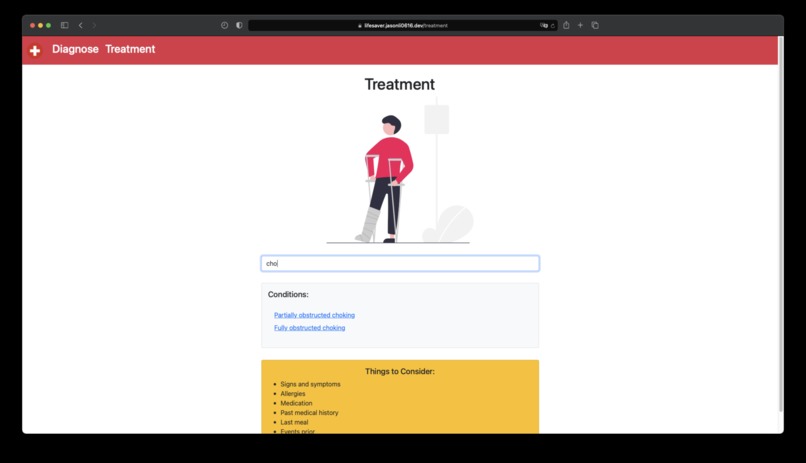
Task: Open the Diagnose page in navbar
Action: point(75,49)
